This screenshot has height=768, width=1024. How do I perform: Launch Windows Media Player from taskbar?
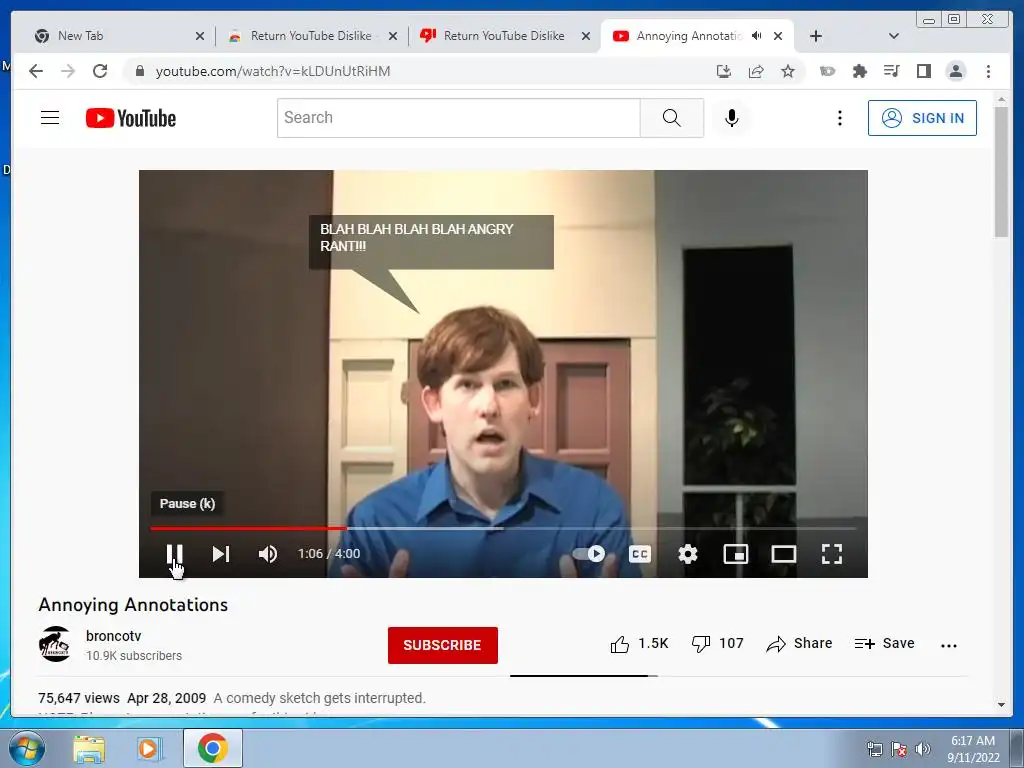click(x=148, y=748)
